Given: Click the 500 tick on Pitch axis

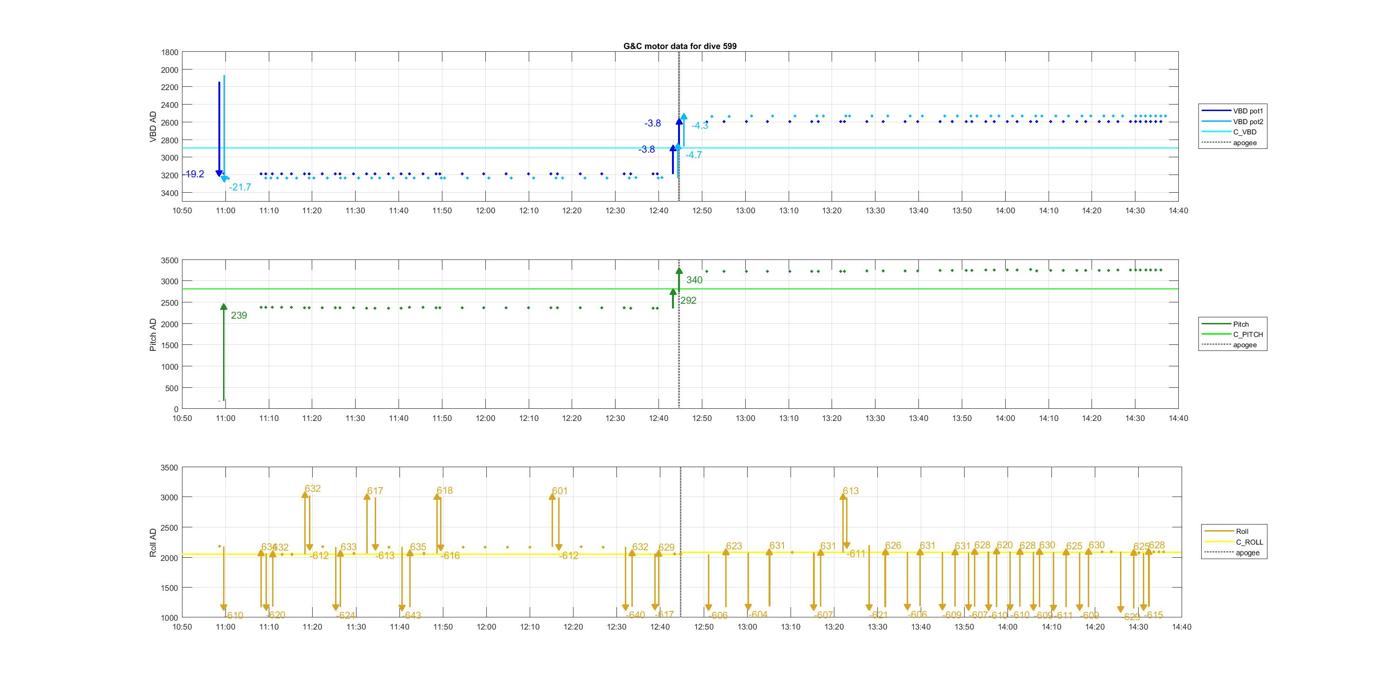Looking at the screenshot, I should point(173,388).
